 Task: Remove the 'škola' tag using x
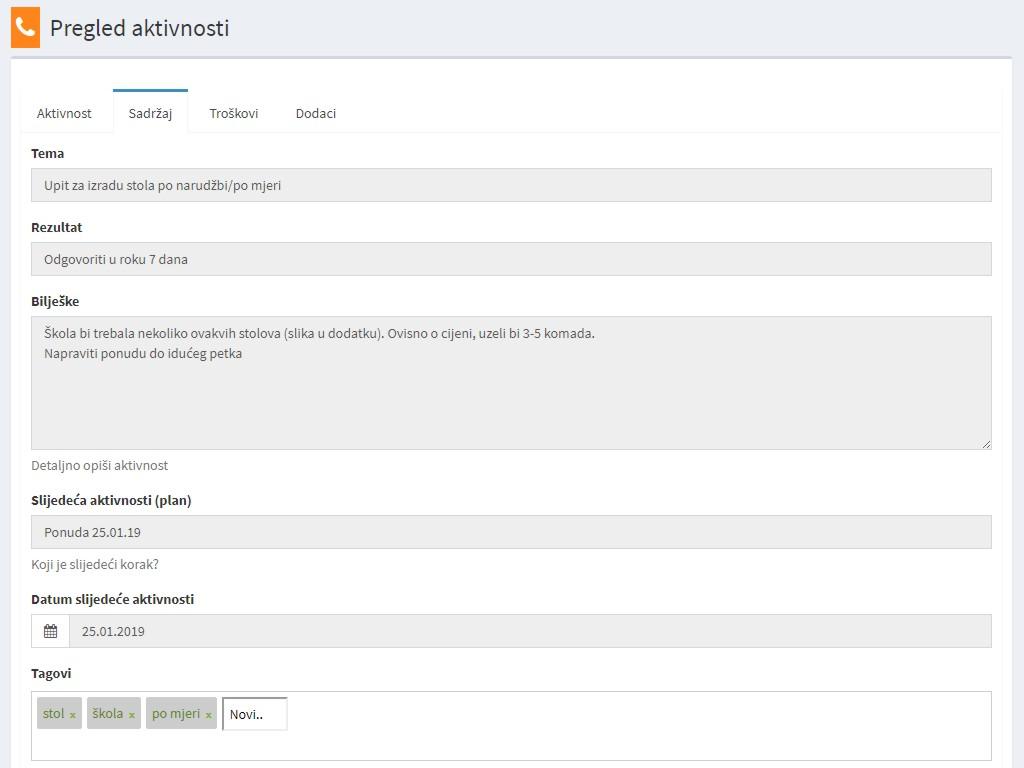pyautogui.click(x=132, y=715)
